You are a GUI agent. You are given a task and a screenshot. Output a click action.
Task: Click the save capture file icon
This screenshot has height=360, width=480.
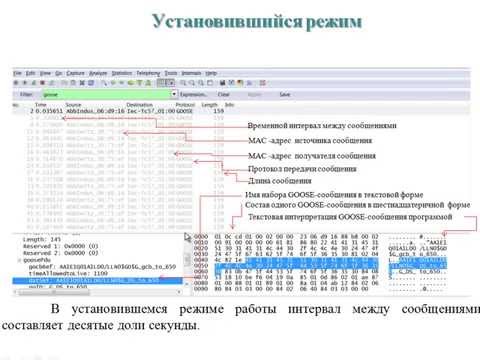point(73,83)
